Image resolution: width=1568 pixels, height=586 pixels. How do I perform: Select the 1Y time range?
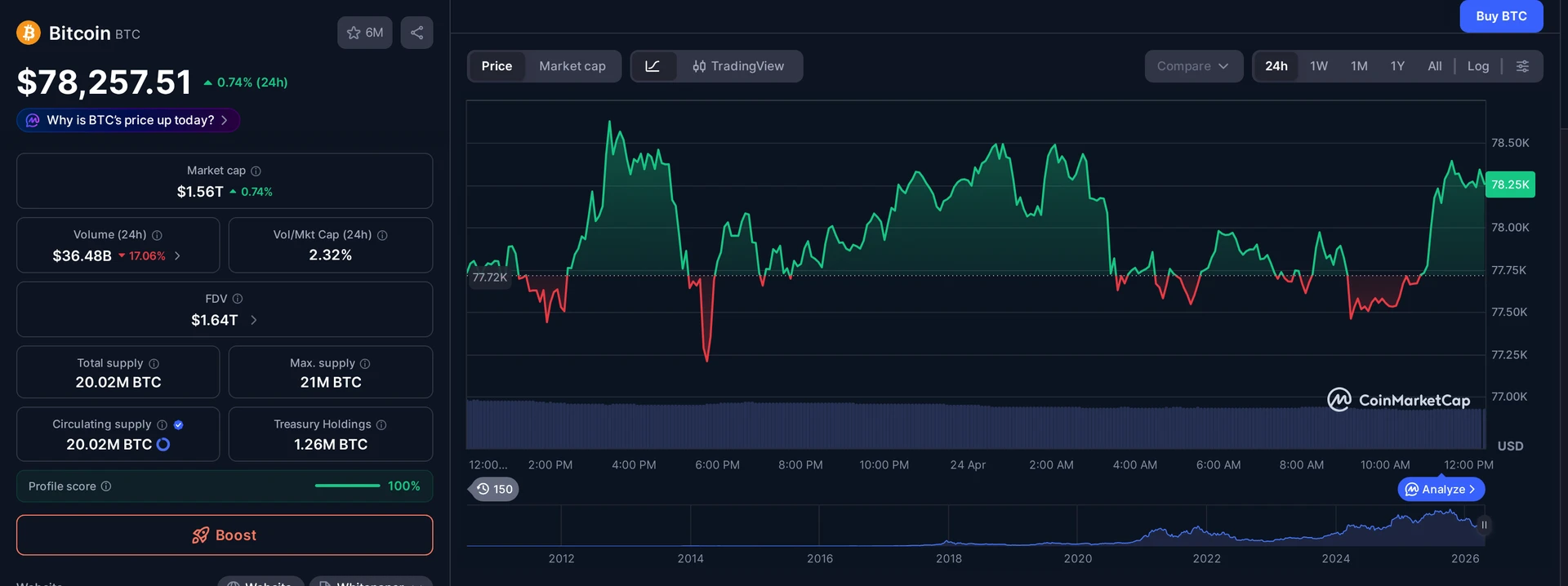(1397, 66)
